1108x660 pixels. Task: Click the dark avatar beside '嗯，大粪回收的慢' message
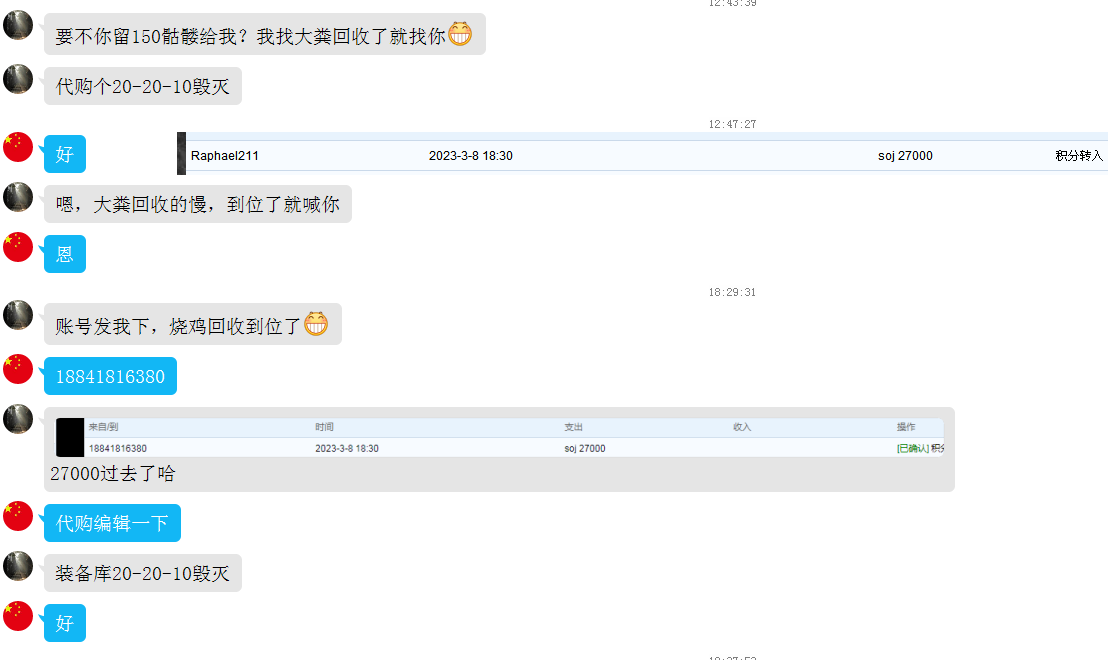[18, 197]
